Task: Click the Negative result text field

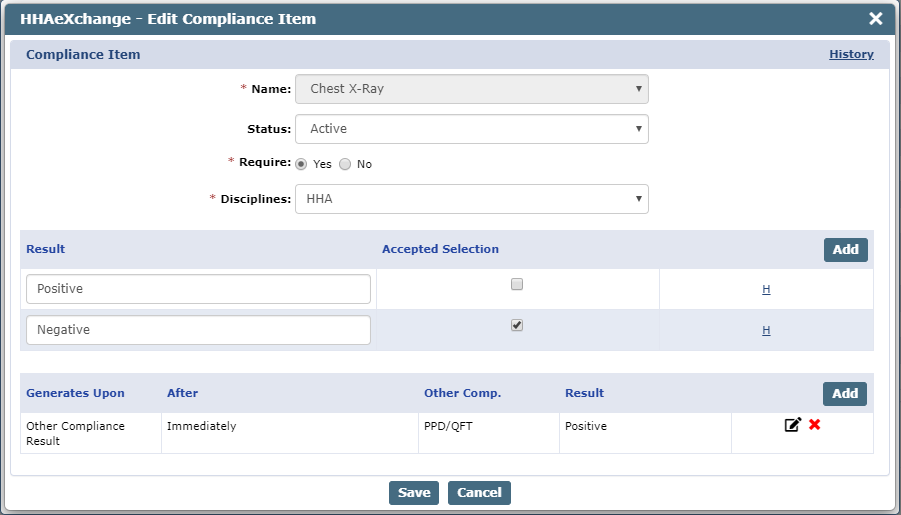Action: (x=198, y=330)
